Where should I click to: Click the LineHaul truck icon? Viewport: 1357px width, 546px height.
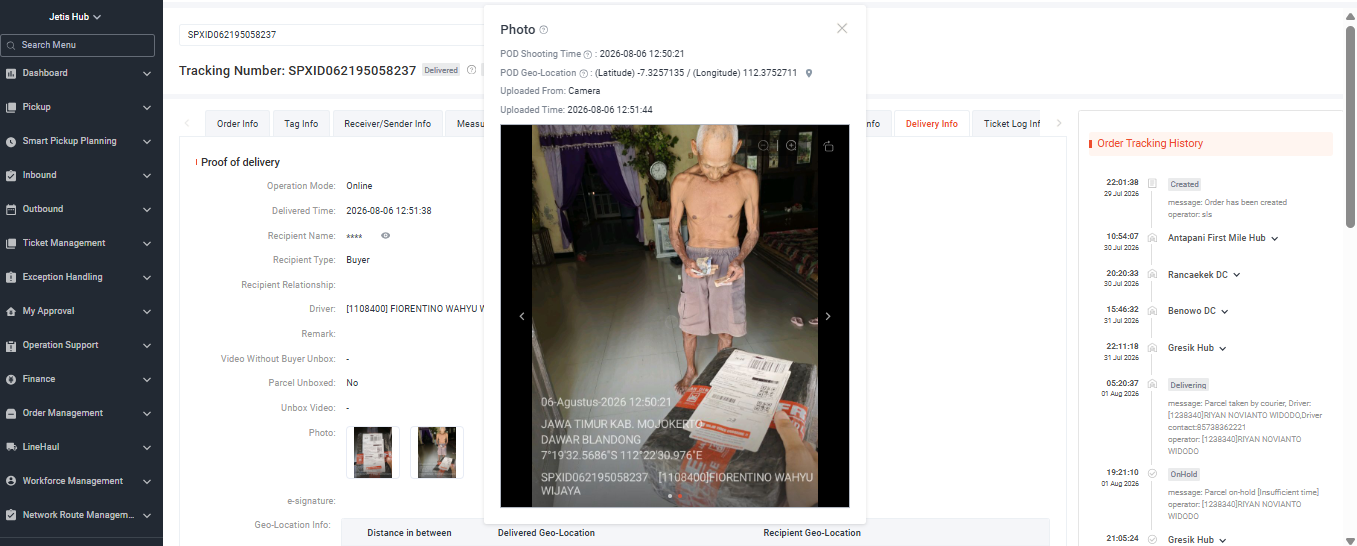(x=11, y=447)
